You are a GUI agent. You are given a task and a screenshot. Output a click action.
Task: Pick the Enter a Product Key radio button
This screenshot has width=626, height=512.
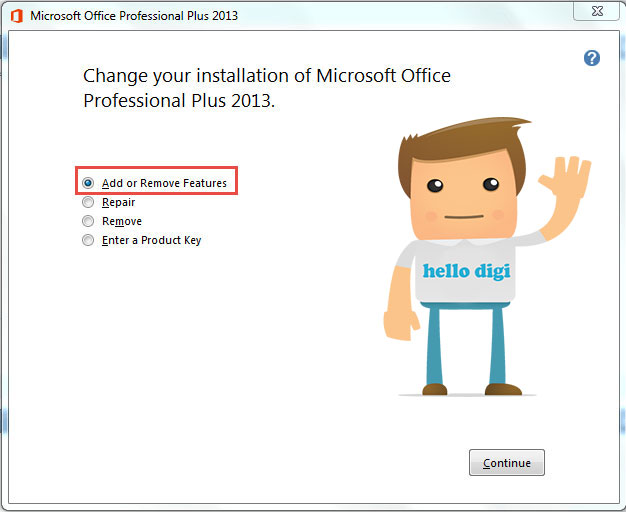(88, 240)
